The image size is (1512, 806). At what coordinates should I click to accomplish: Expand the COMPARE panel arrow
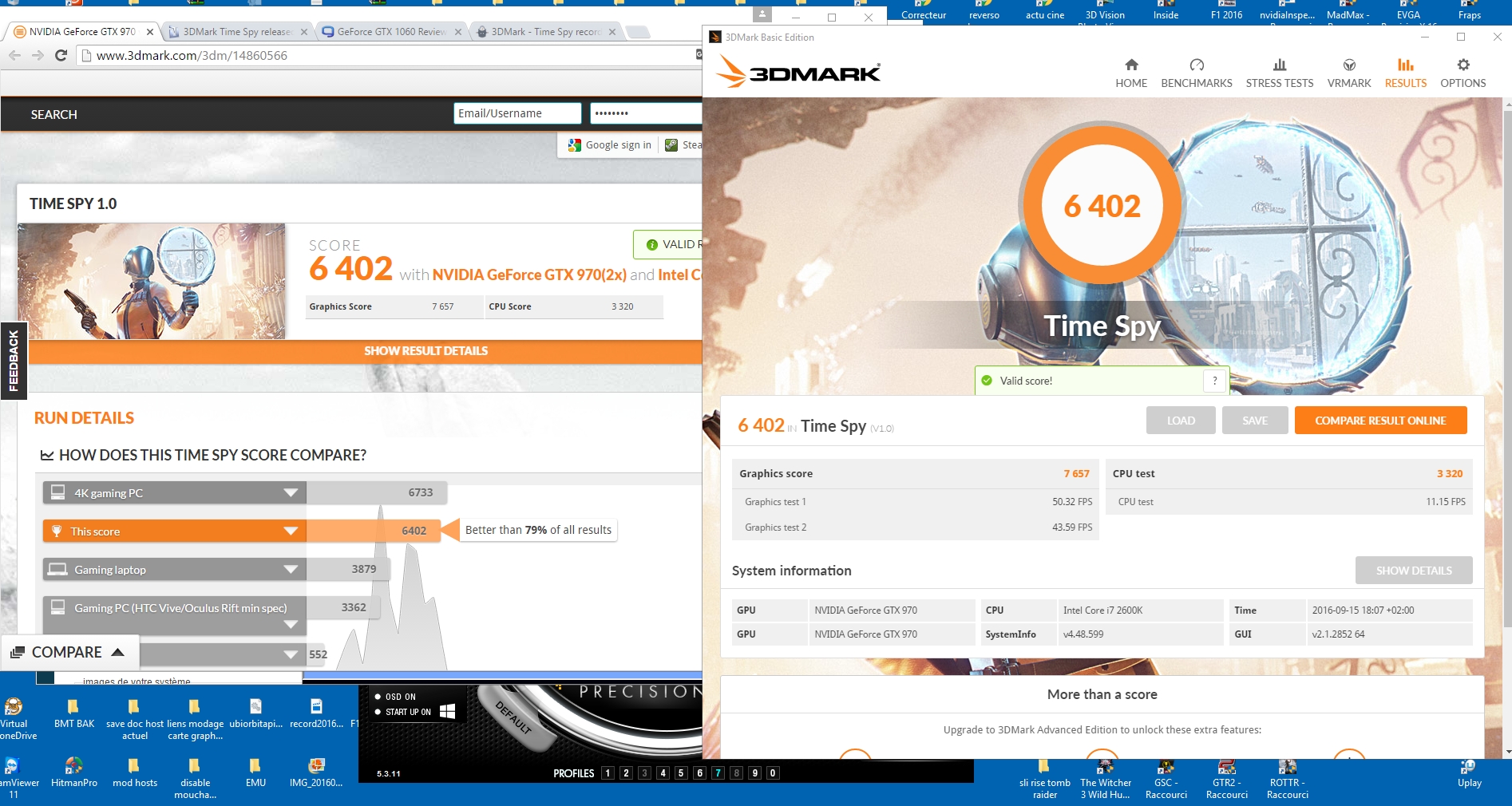118,652
